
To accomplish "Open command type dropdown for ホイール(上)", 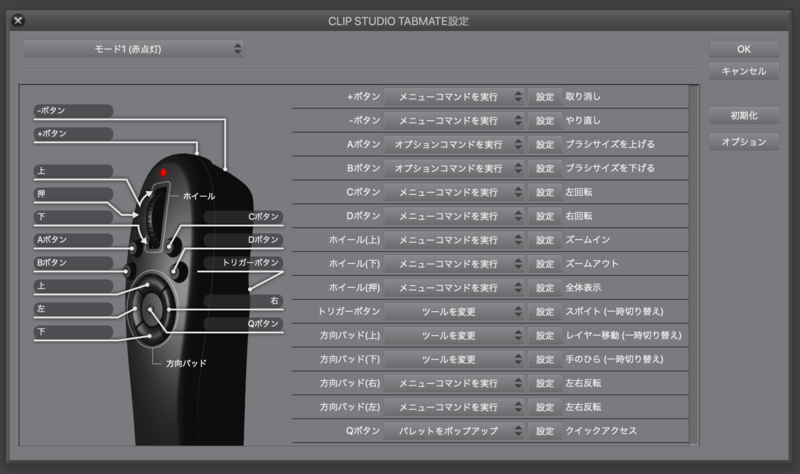I will (454, 240).
